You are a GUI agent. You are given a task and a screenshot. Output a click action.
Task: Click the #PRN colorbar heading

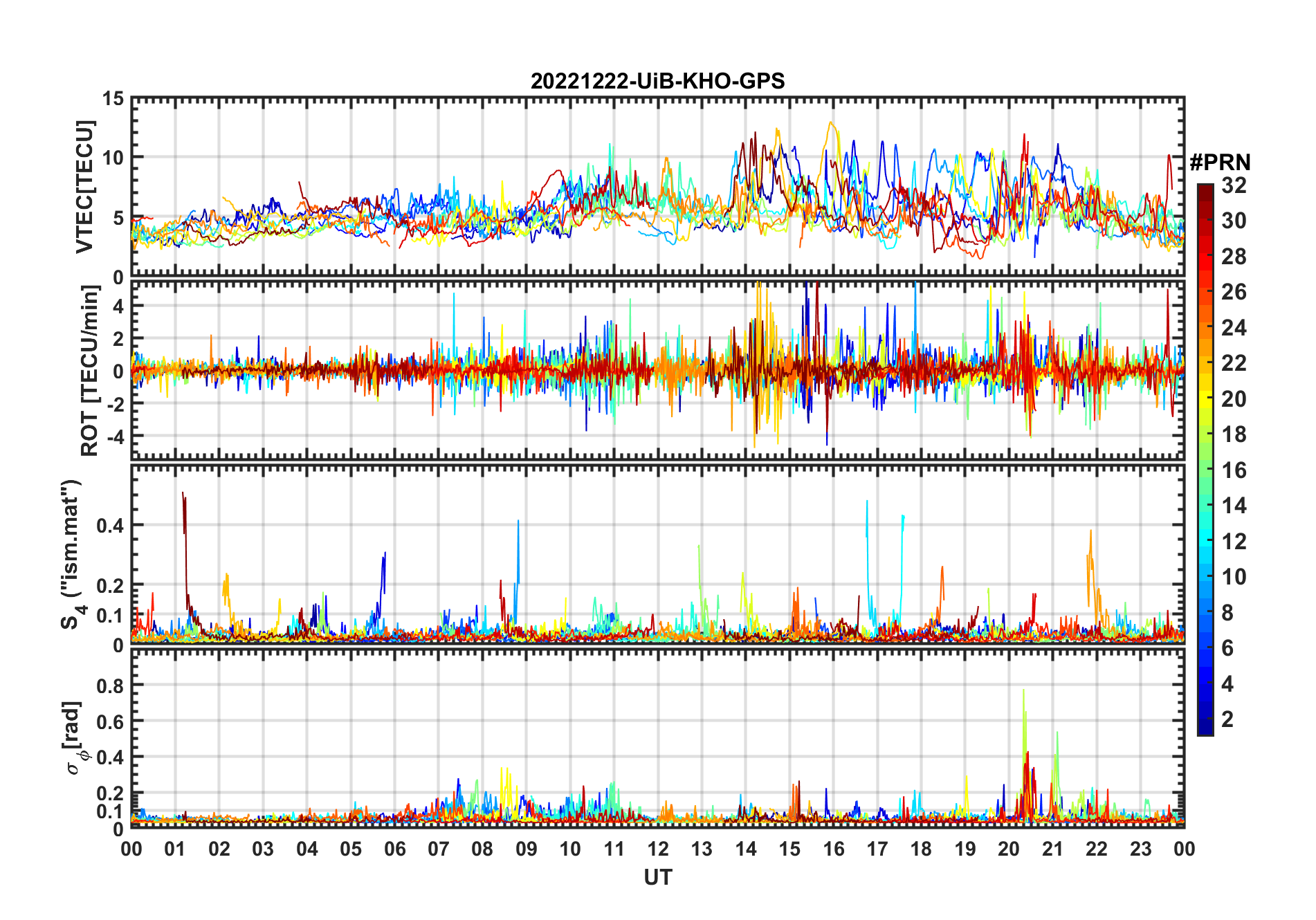[x=1220, y=162]
